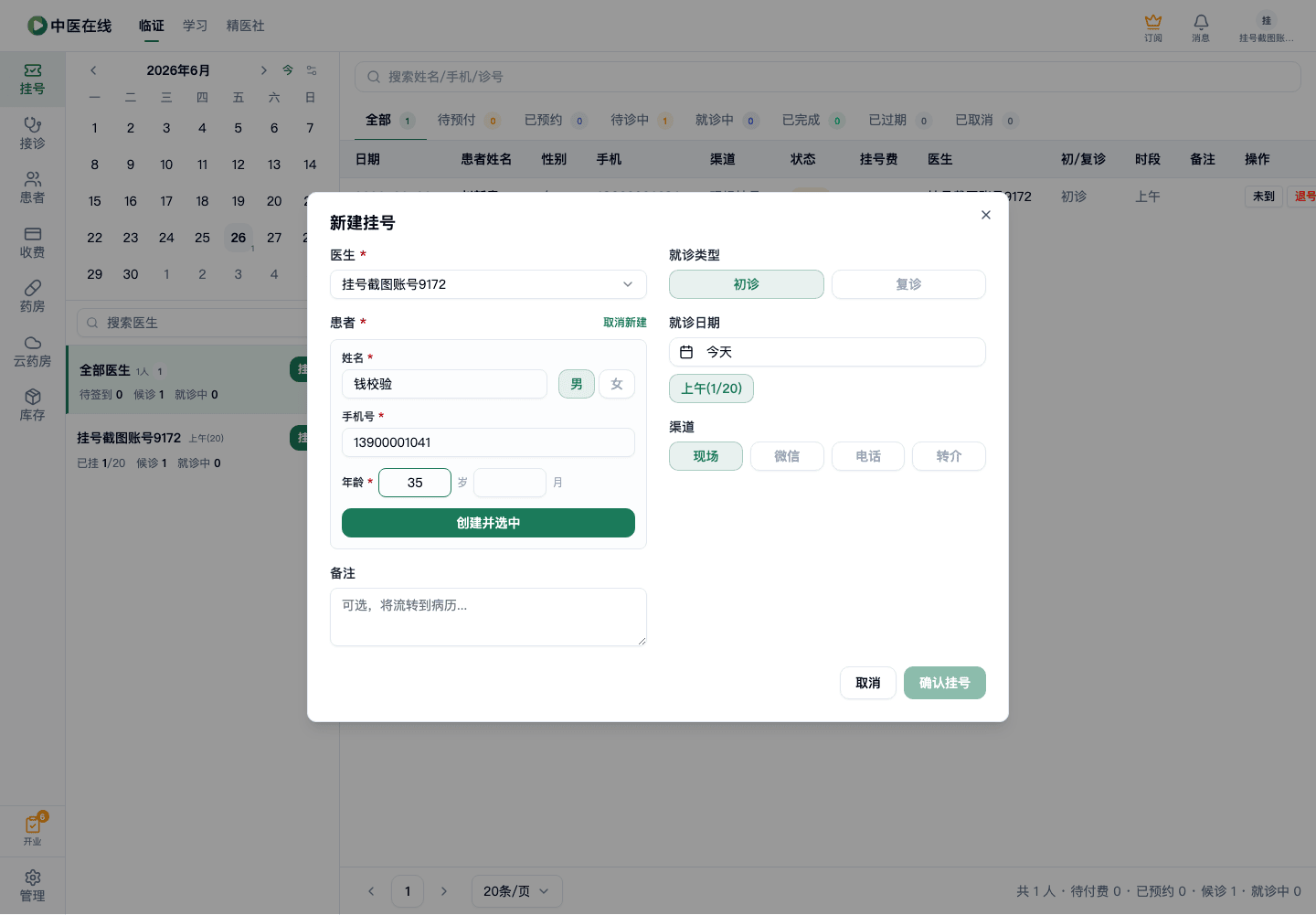The image size is (1316, 915).
Task: Click the 姓名 field containing 钱校验
Action: [444, 384]
